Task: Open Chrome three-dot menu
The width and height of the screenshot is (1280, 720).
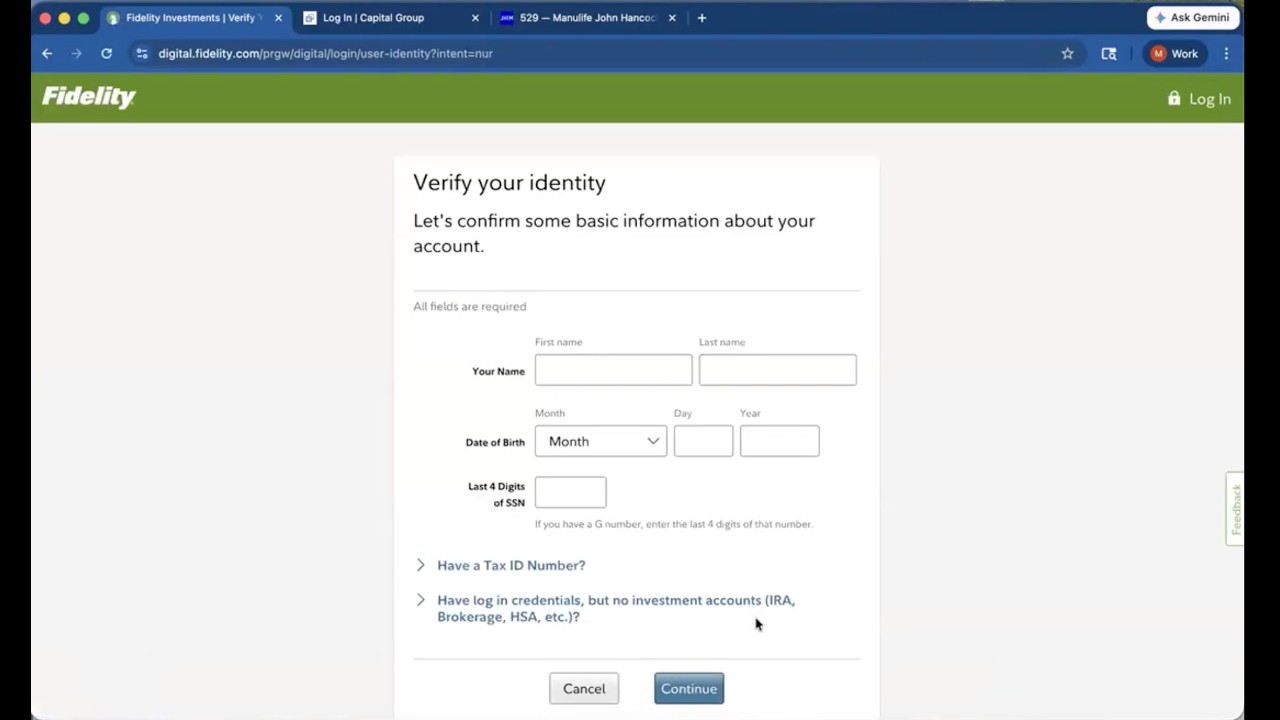Action: (x=1226, y=53)
